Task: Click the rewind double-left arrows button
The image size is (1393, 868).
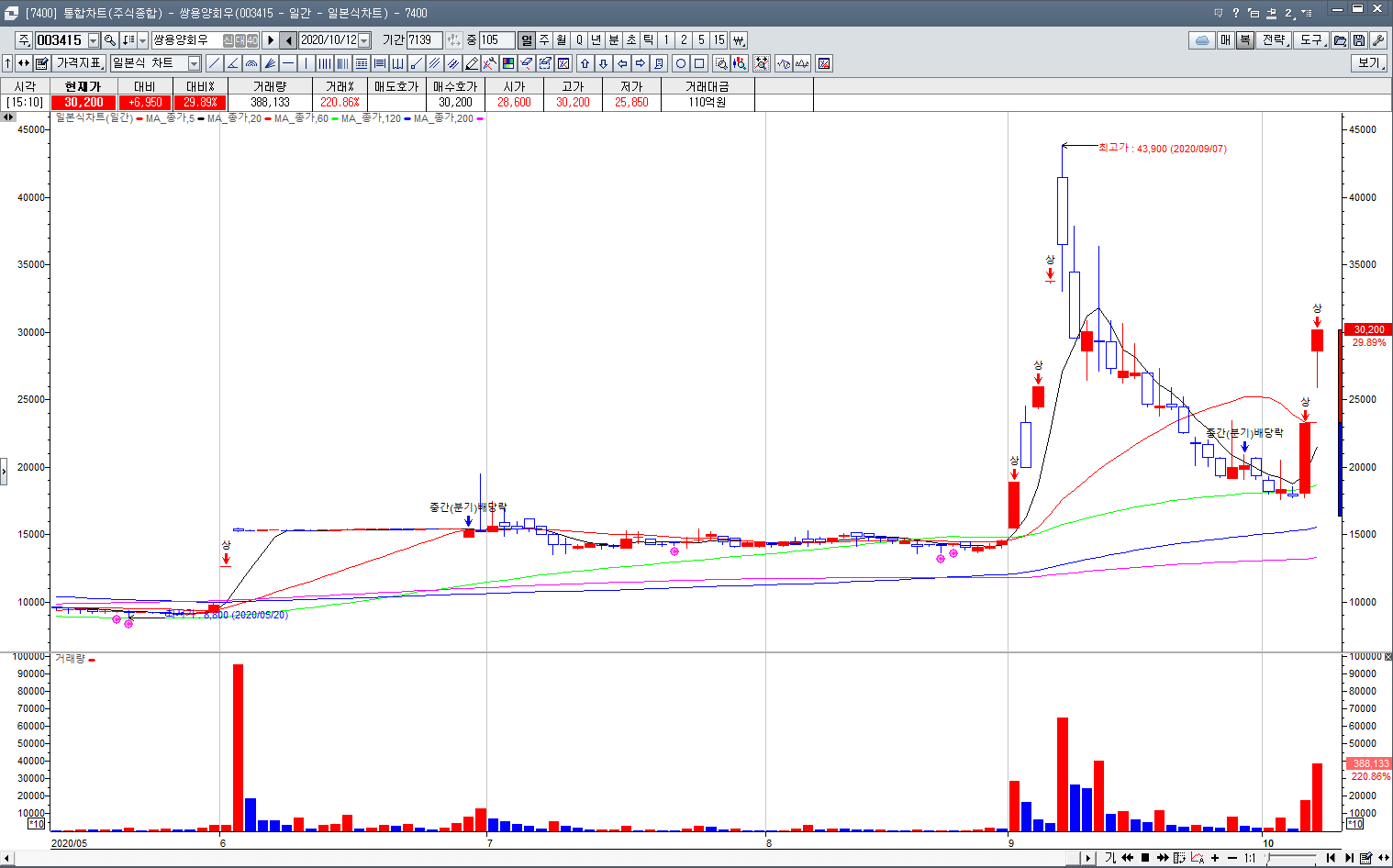Action: [x=1128, y=858]
